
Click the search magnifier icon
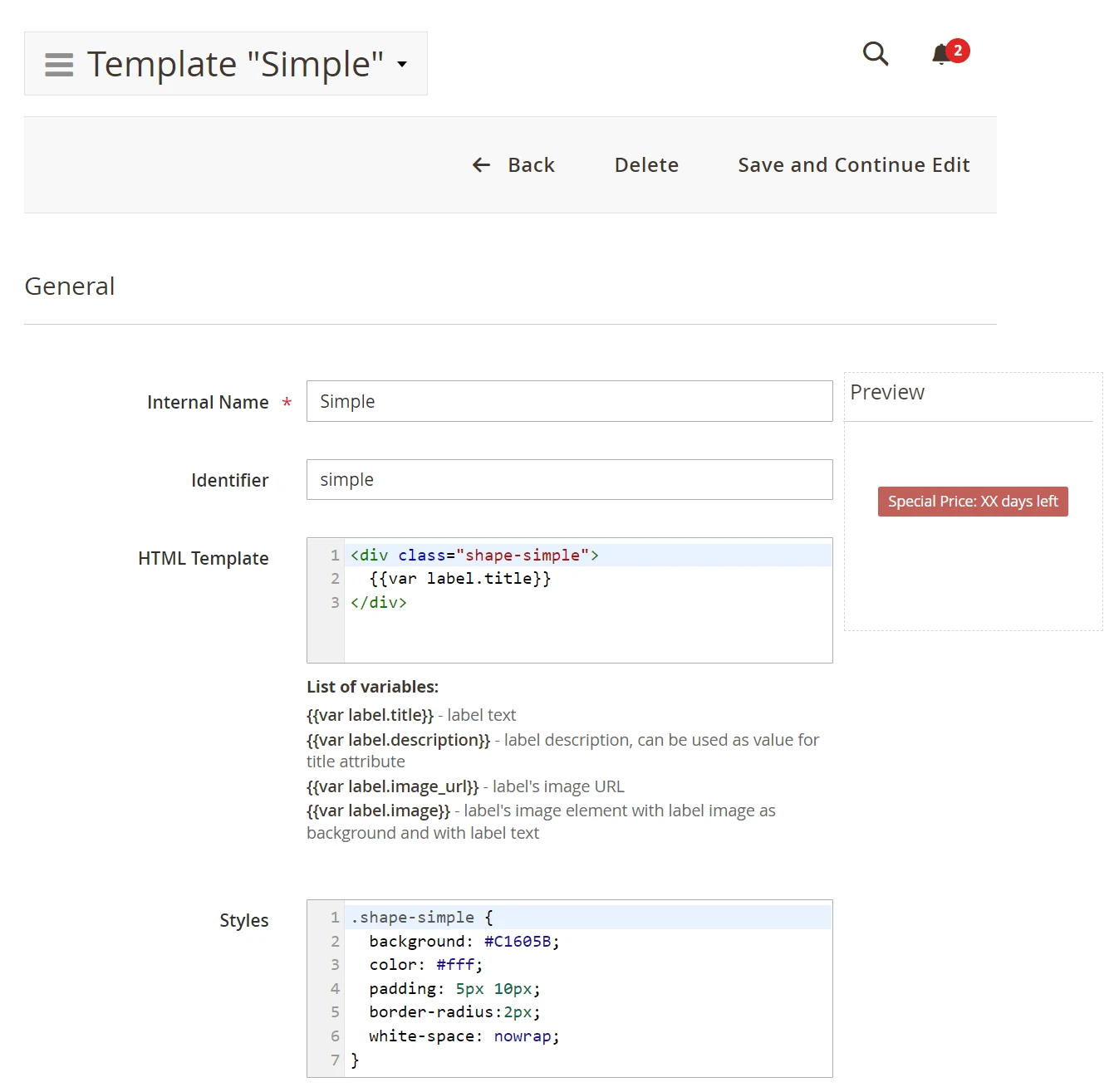[876, 54]
